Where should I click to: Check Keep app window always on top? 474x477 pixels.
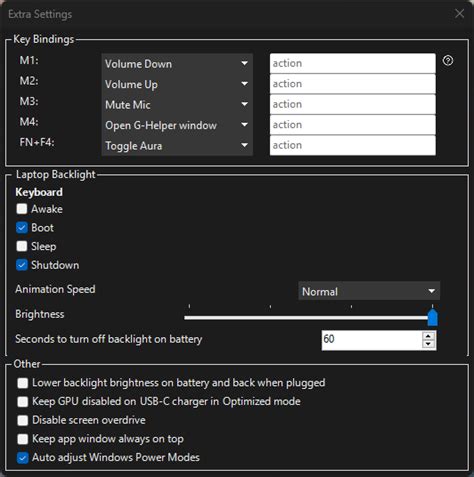point(23,439)
